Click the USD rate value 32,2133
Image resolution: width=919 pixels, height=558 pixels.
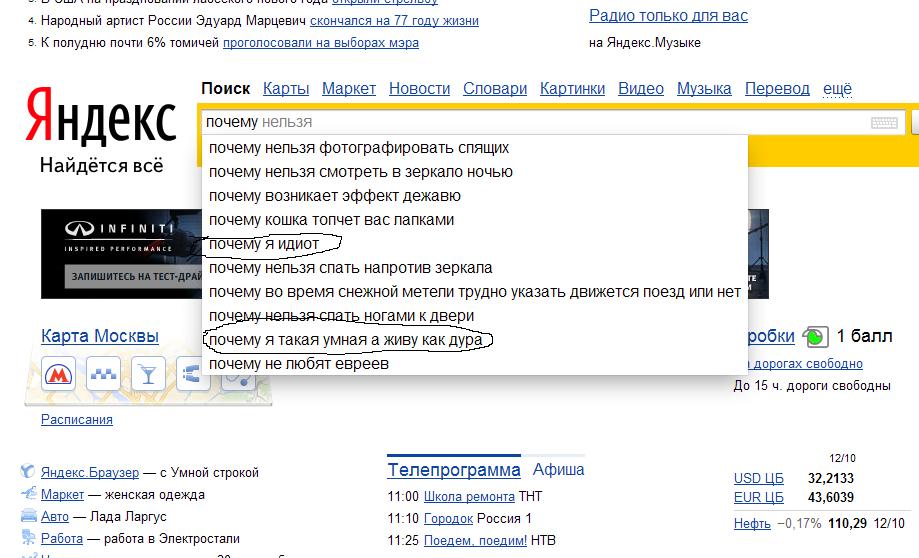click(x=830, y=478)
